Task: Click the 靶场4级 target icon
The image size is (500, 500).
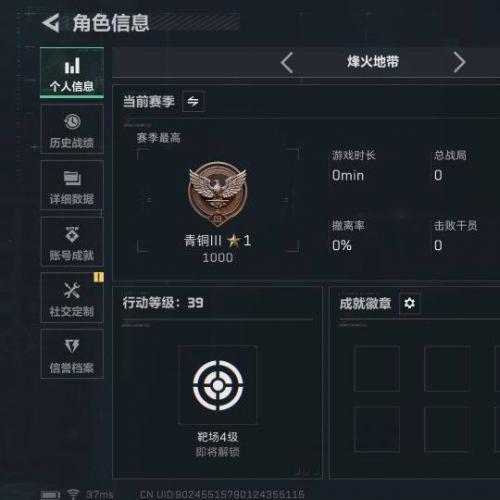Action: pos(218,385)
